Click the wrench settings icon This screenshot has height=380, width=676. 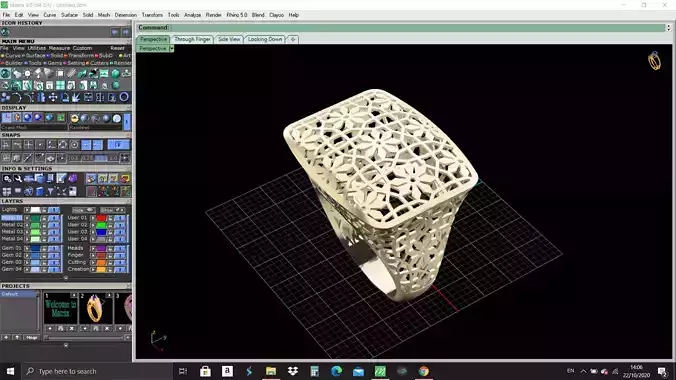[x=18, y=178]
